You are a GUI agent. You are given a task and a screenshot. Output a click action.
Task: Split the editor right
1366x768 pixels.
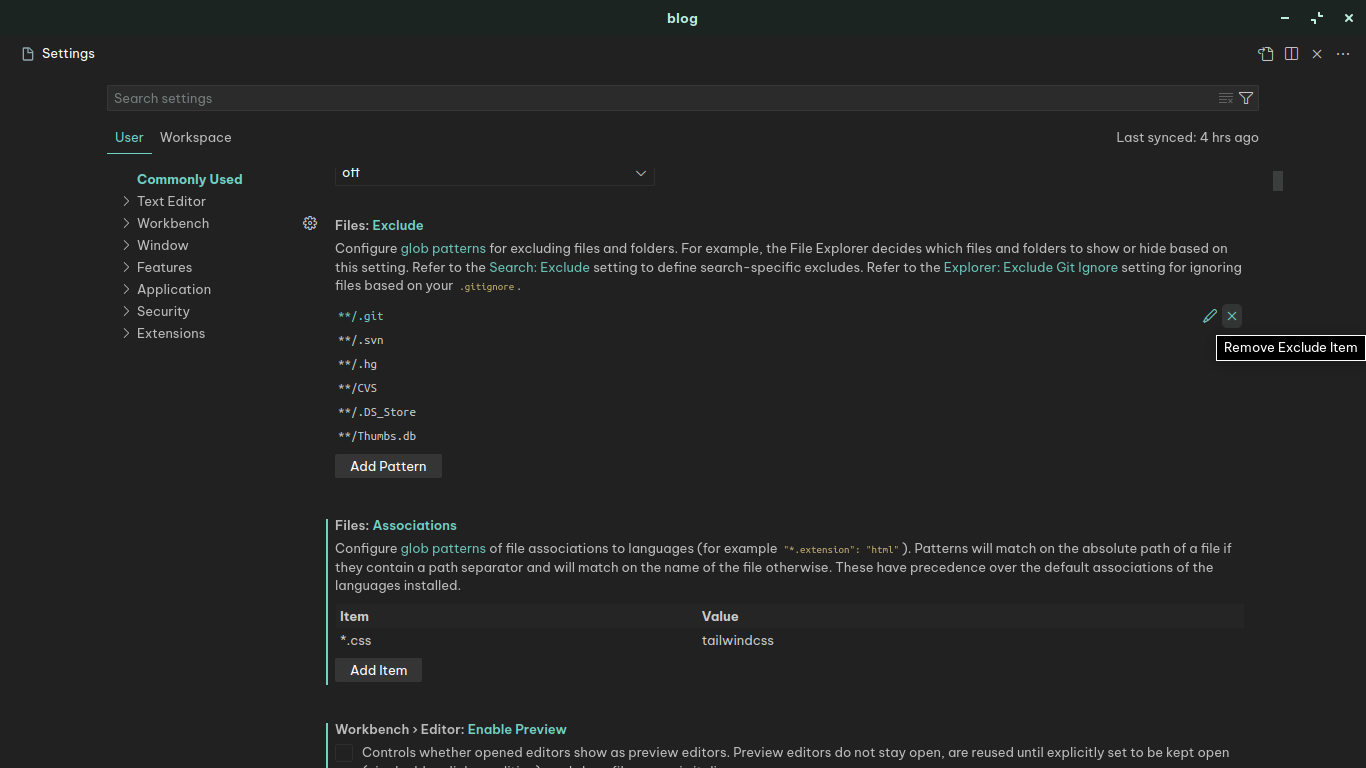pyautogui.click(x=1292, y=54)
